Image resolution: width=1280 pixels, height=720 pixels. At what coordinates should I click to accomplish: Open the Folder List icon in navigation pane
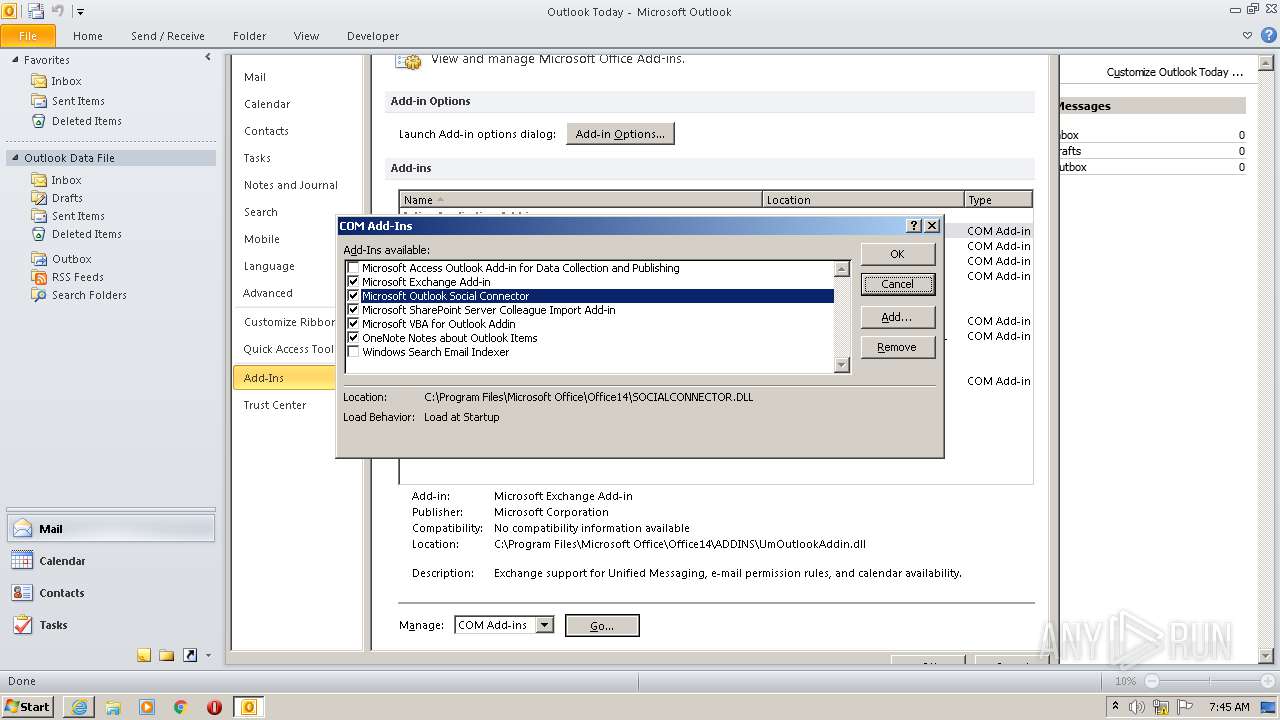click(166, 655)
